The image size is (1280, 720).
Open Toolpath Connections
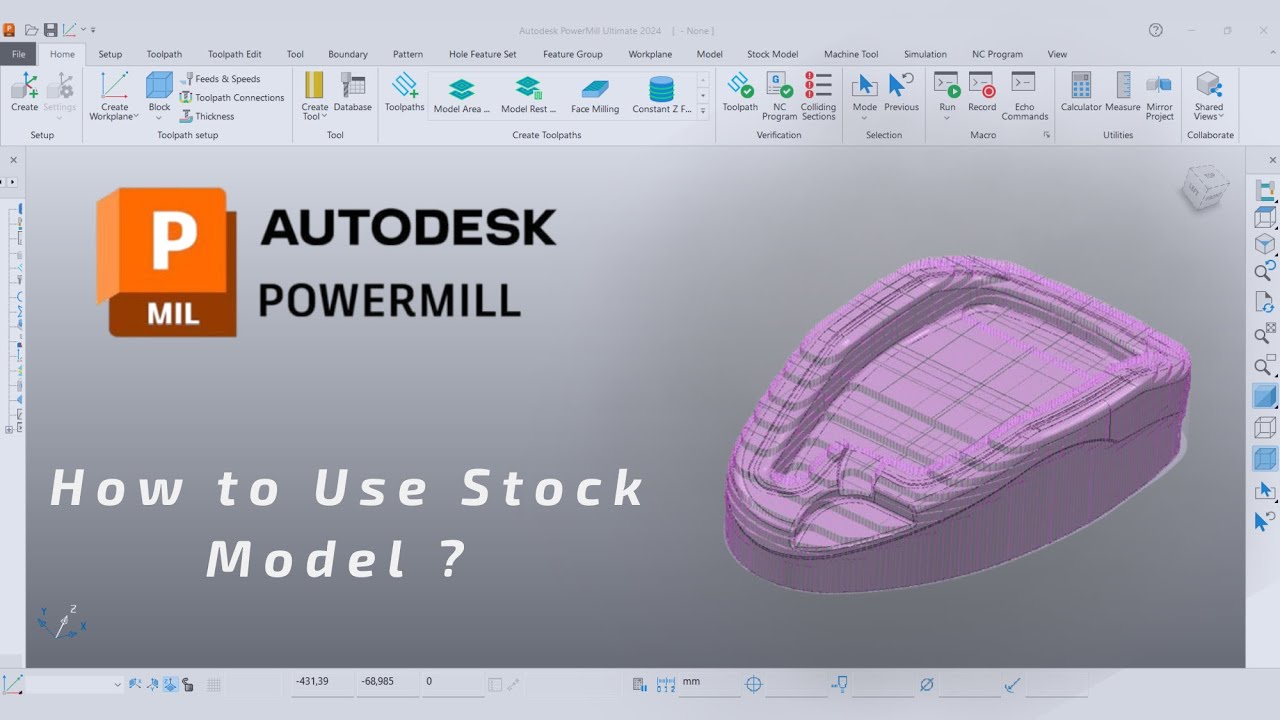[232, 98]
